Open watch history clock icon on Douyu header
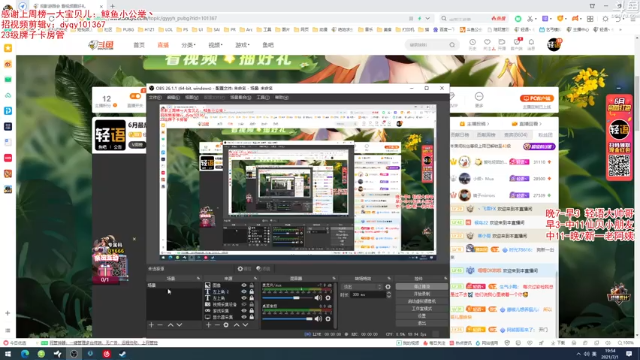The width and height of the screenshot is (640, 360). point(472,42)
